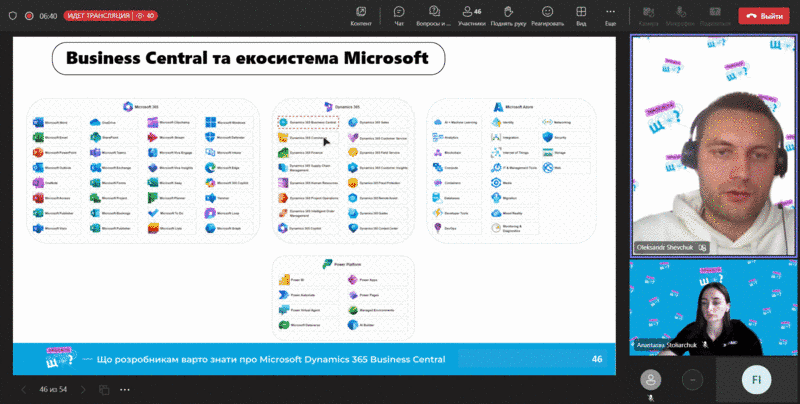This screenshot has width=800, height=404.
Task: Open Вопросы и ответы panel
Action: tap(434, 16)
